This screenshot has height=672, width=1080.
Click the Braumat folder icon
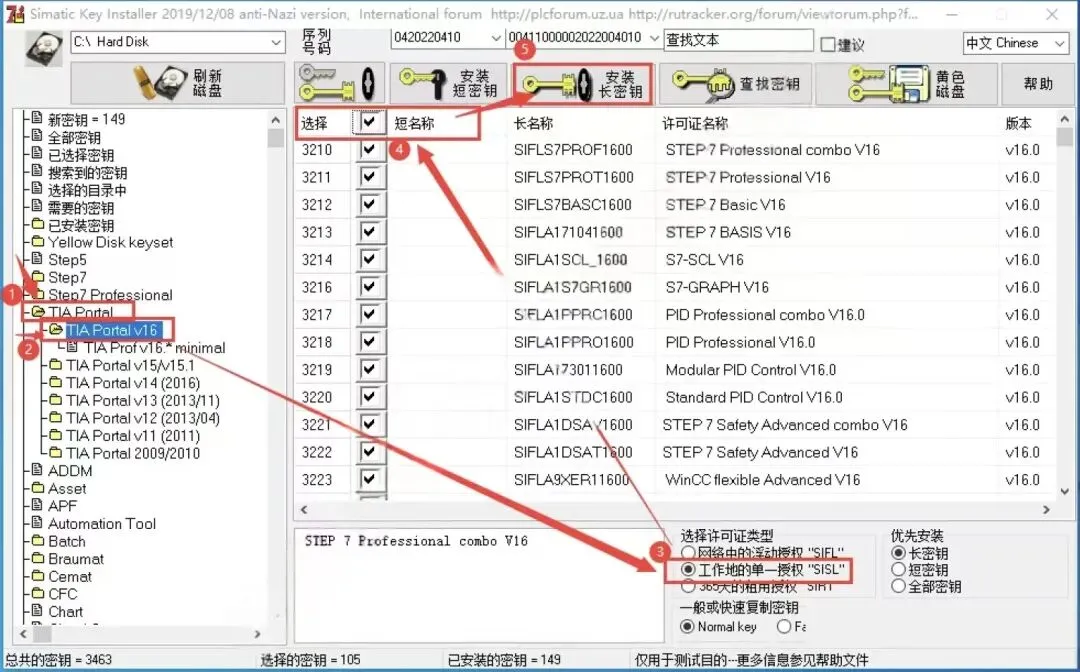[38, 558]
